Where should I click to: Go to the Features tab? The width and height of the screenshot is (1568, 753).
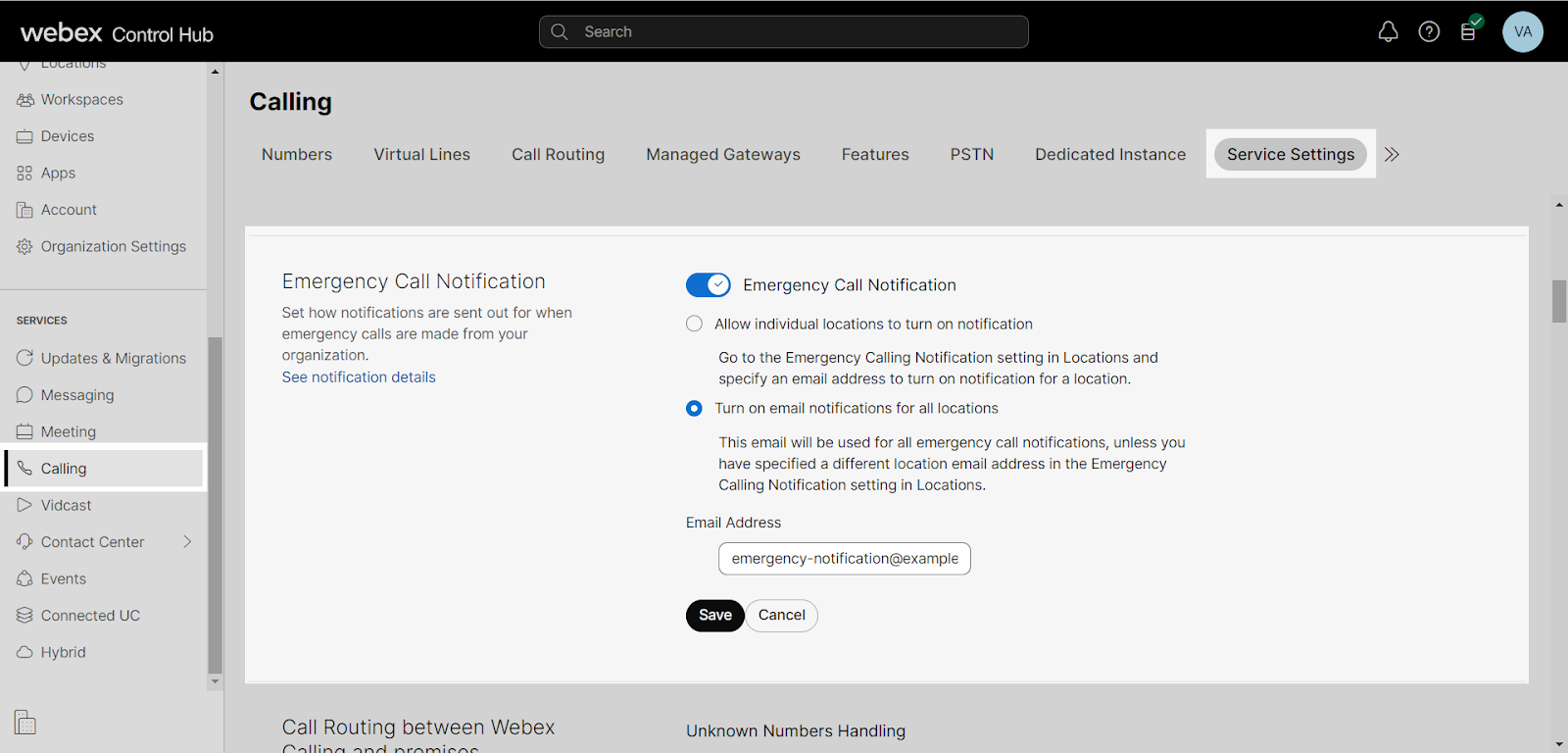click(875, 155)
